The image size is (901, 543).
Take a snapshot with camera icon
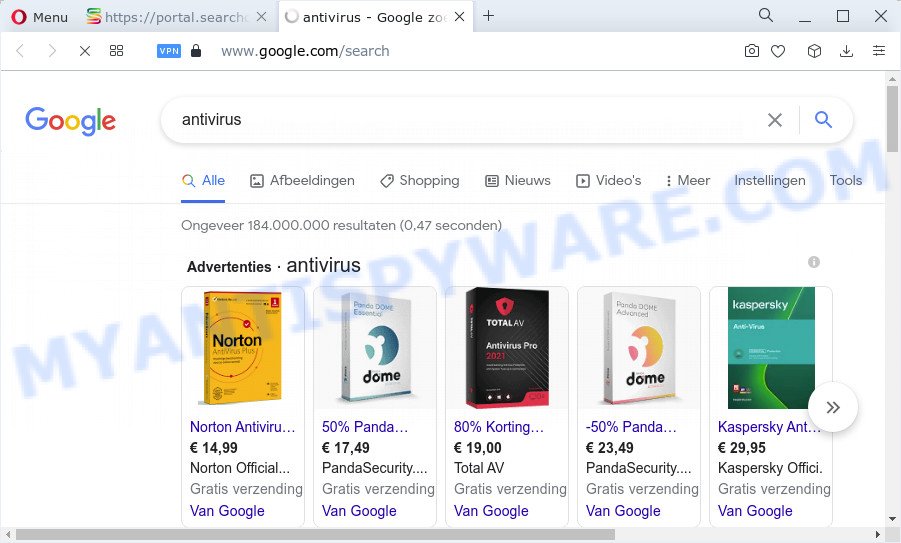pyautogui.click(x=752, y=51)
